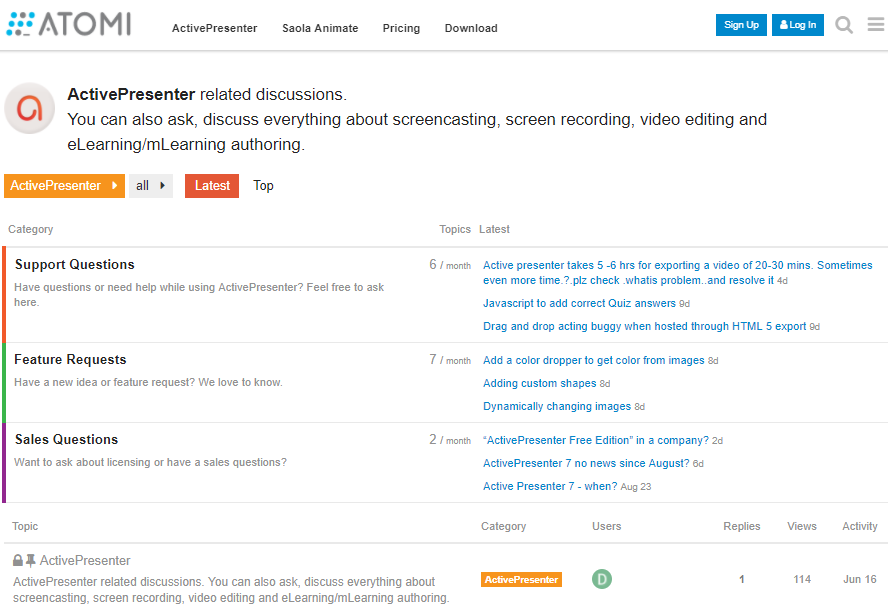The image size is (888, 612).
Task: Click the green D user avatar
Action: [601, 579]
